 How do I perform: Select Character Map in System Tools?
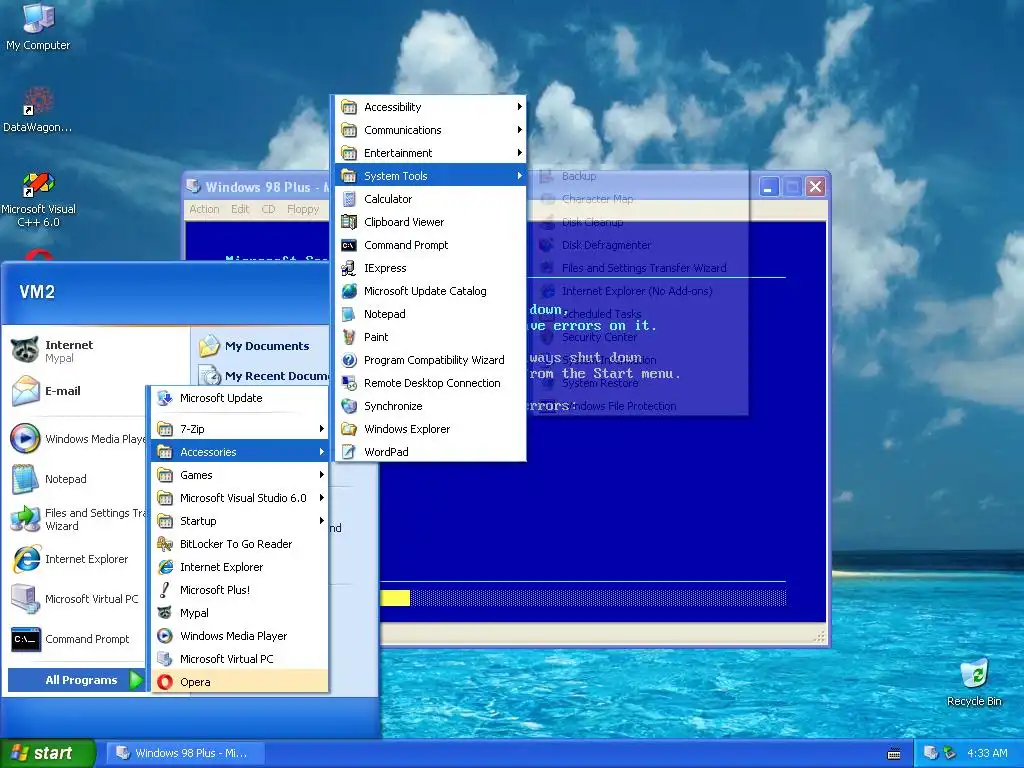click(x=641, y=199)
